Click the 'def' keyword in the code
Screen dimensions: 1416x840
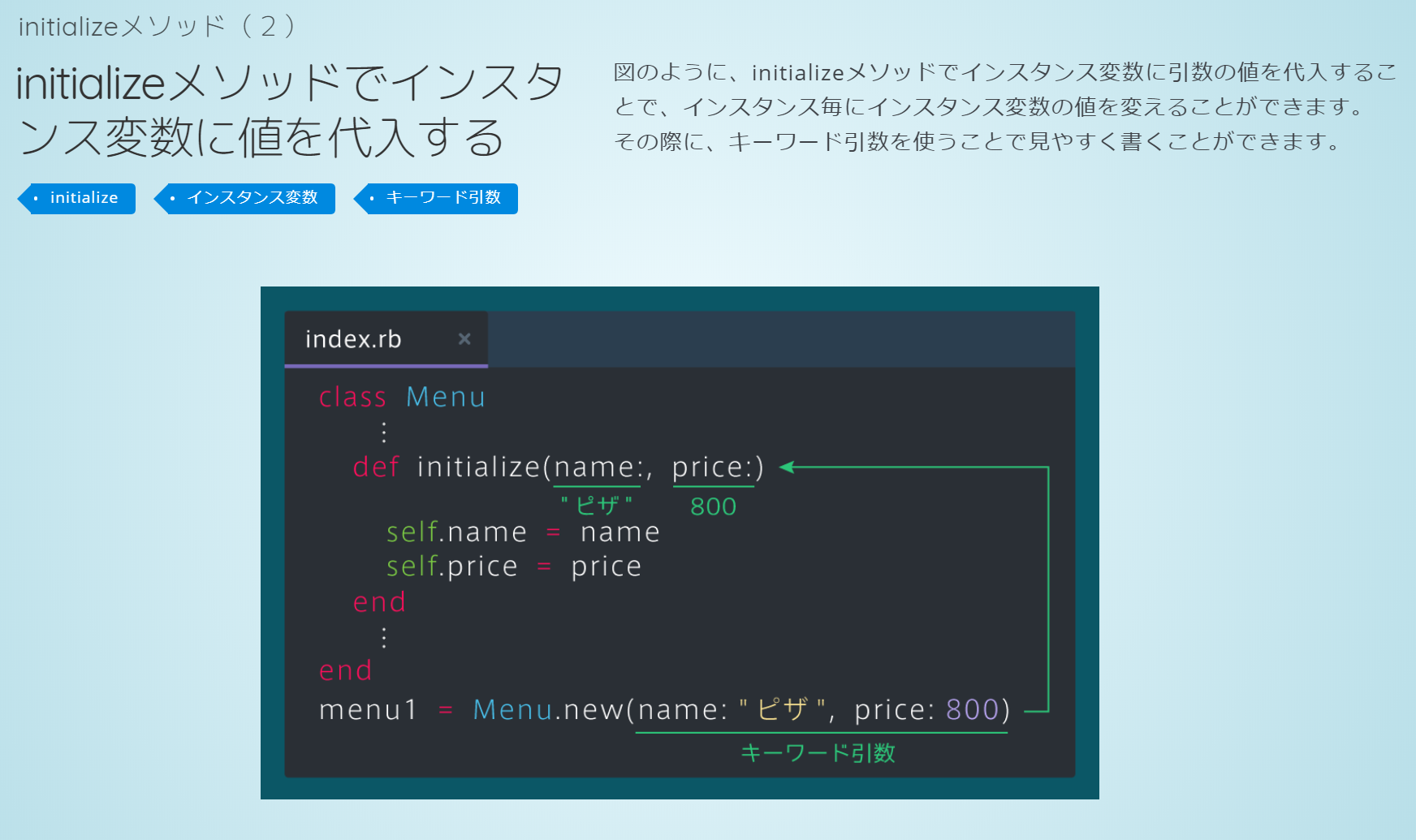point(376,467)
